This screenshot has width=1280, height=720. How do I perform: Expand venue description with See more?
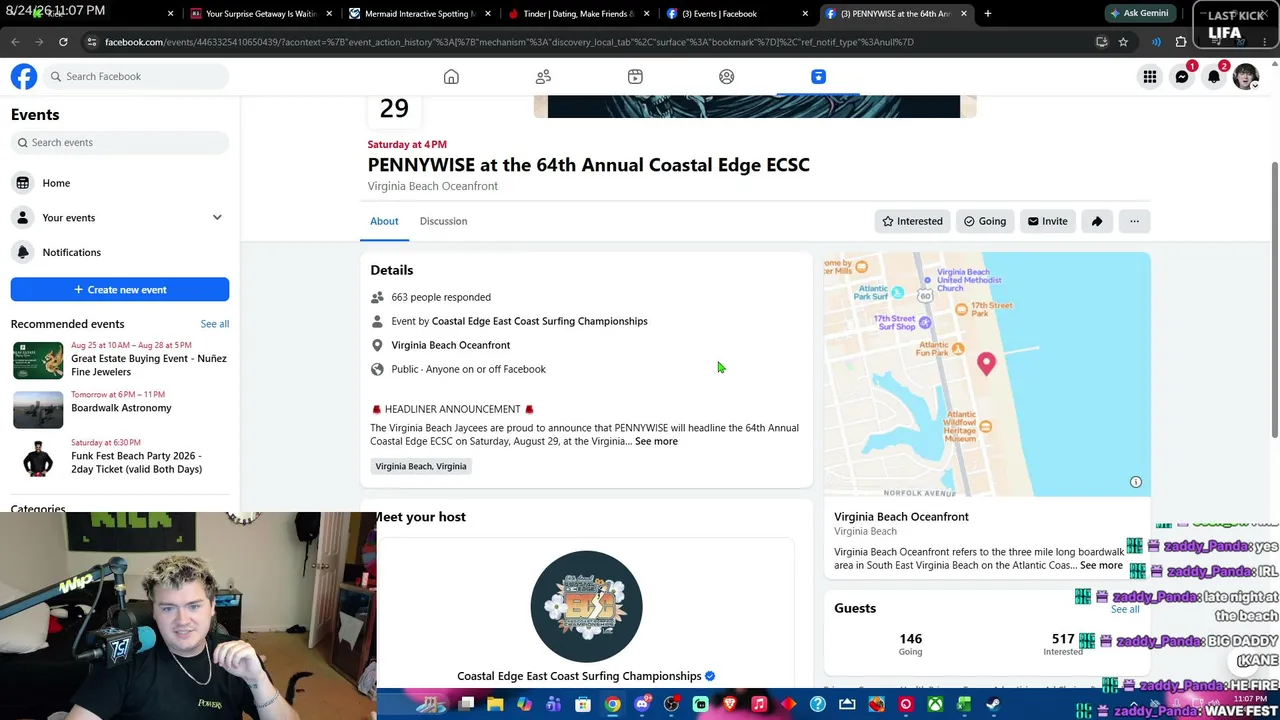click(1101, 565)
